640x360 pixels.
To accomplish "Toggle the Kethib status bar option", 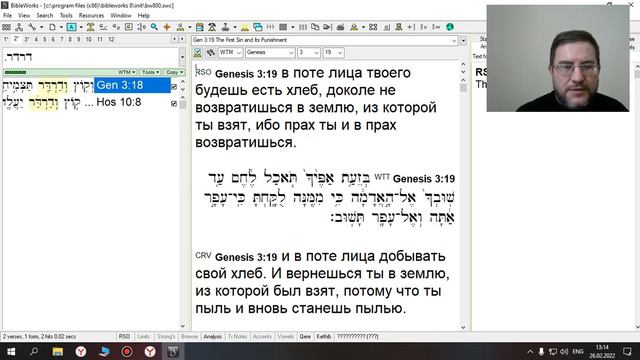I will click(x=324, y=336).
